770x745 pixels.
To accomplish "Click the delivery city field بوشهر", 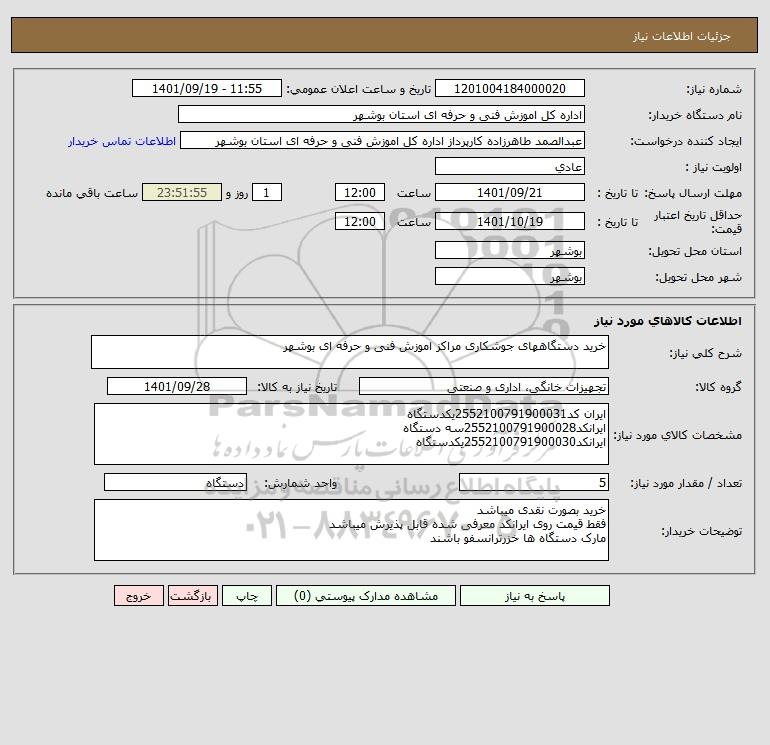I will click(510, 276).
